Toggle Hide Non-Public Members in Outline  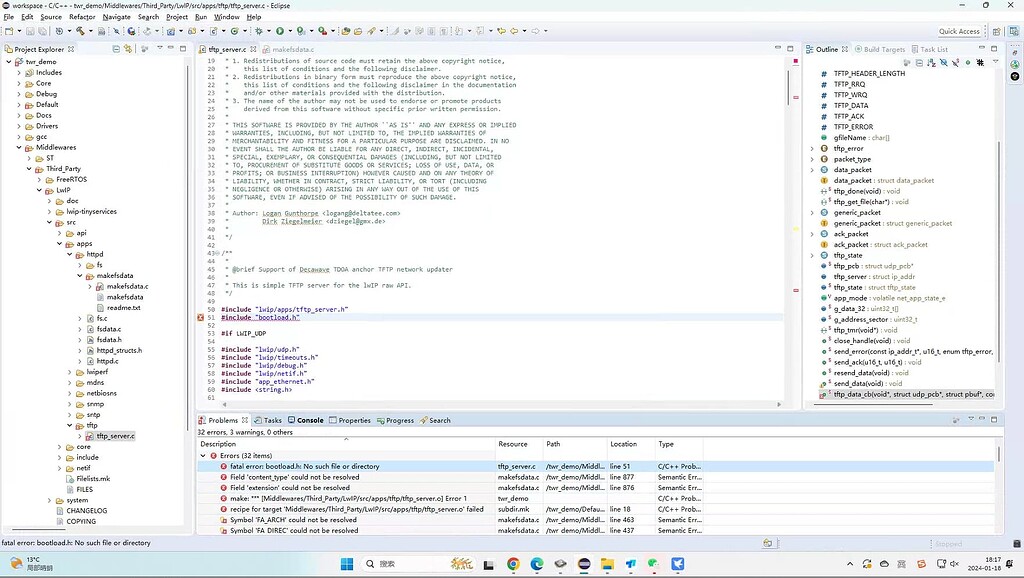pyautogui.click(x=968, y=62)
